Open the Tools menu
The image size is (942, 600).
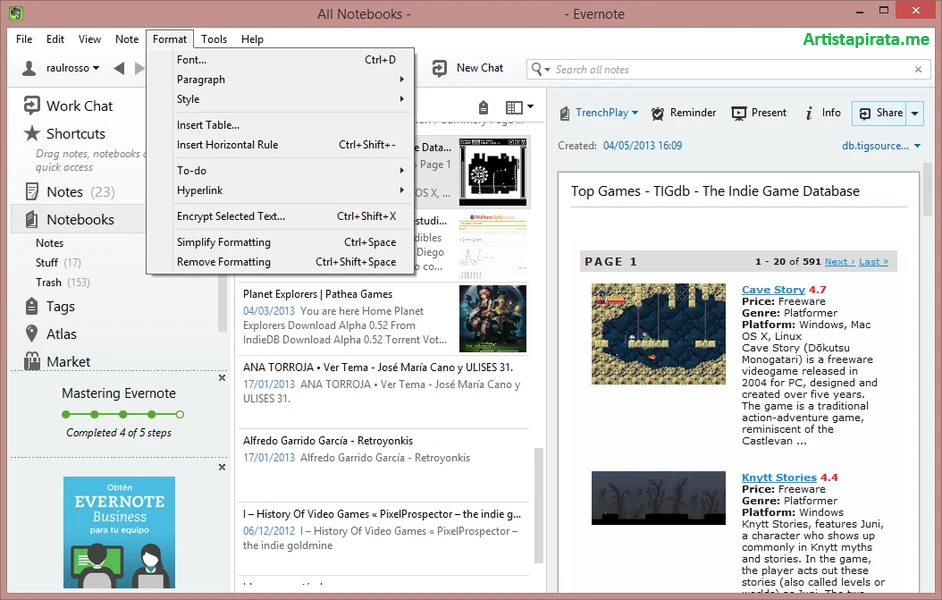[x=213, y=39]
